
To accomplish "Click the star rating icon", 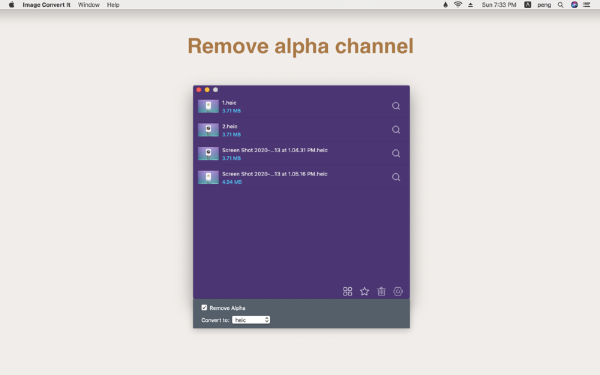I will (x=364, y=292).
